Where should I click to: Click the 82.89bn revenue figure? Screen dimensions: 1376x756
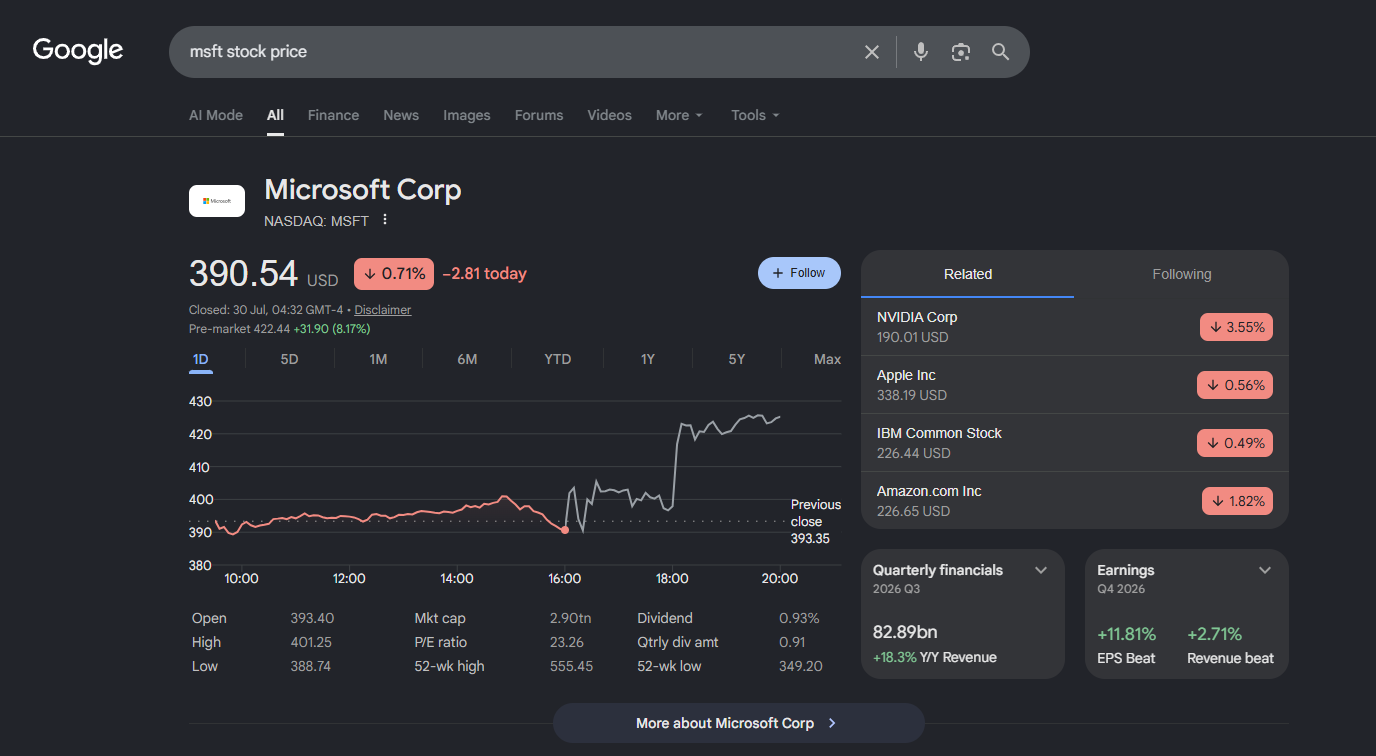[905, 633]
